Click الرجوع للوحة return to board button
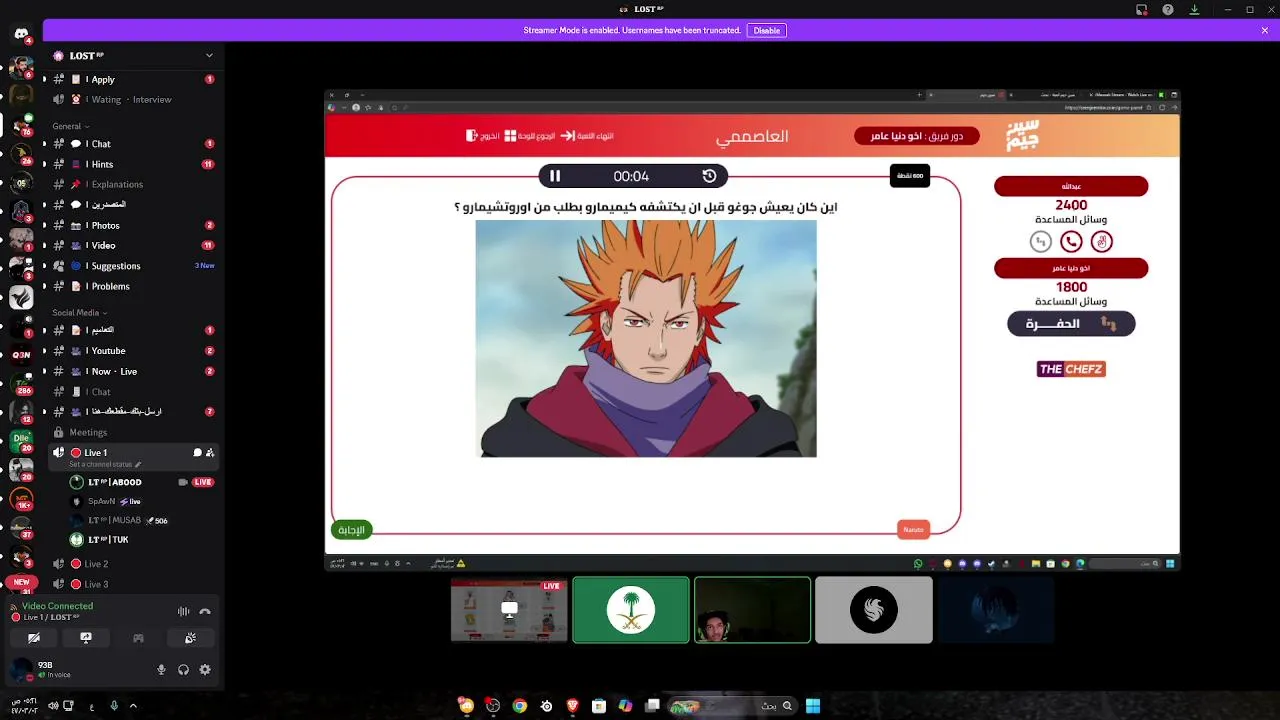The height and width of the screenshot is (720, 1280). pos(529,136)
